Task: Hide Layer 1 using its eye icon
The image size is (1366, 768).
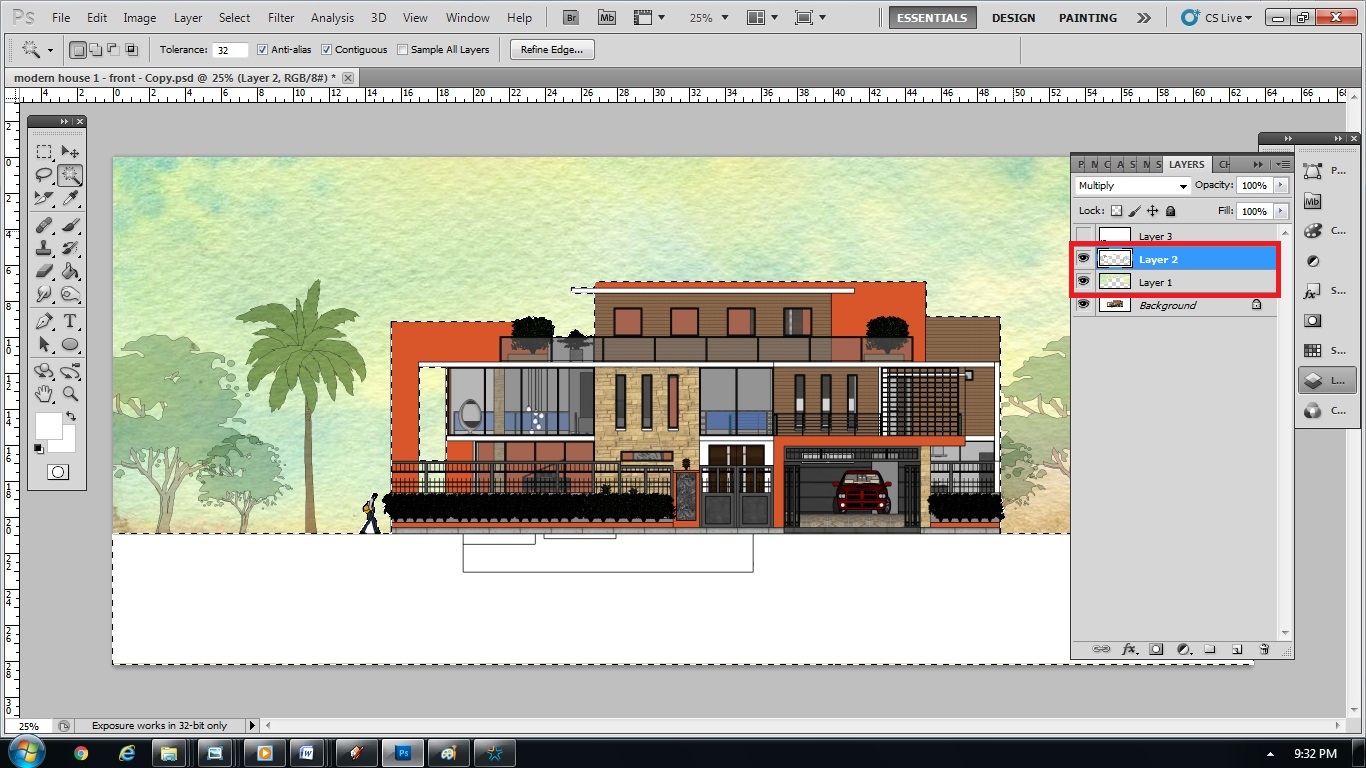Action: tap(1083, 281)
